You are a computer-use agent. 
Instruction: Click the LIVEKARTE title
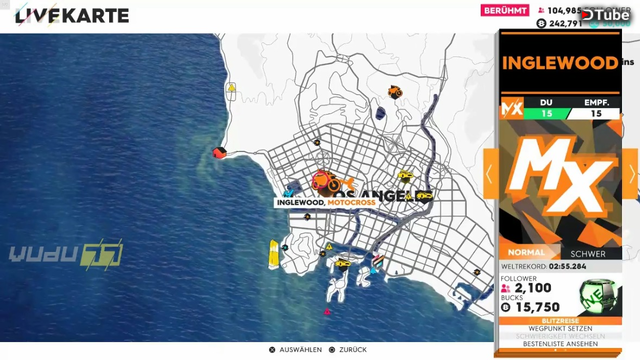point(72,16)
